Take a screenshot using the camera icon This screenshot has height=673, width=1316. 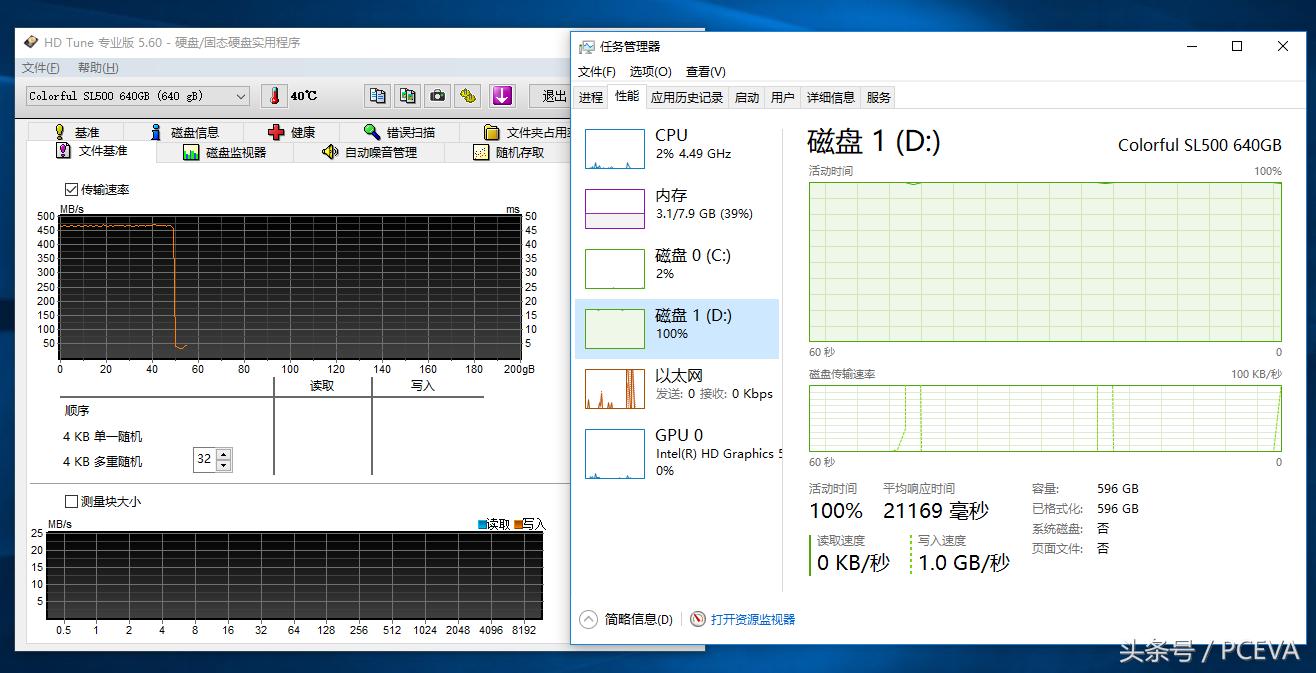[x=437, y=96]
